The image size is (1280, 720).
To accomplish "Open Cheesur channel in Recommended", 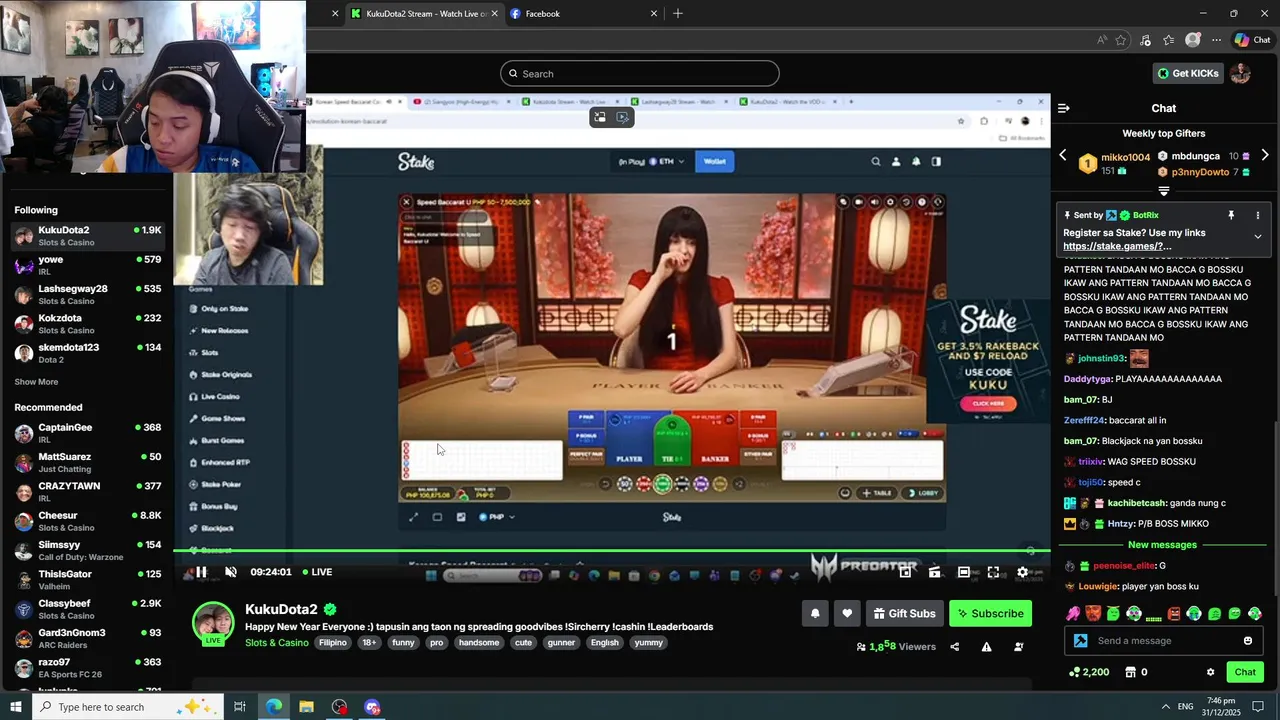I will click(x=88, y=521).
